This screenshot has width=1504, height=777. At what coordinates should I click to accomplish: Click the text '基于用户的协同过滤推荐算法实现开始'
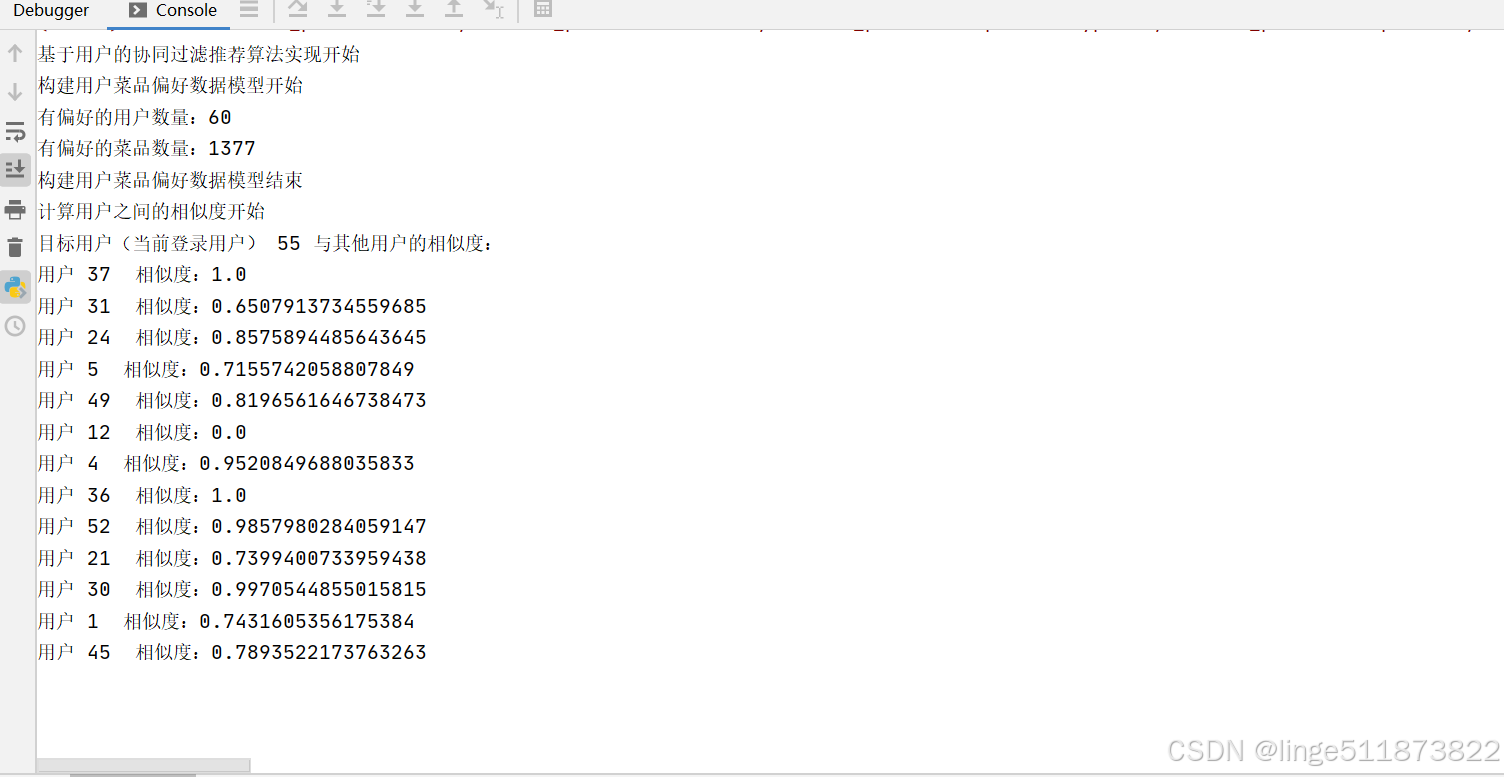[x=199, y=54]
